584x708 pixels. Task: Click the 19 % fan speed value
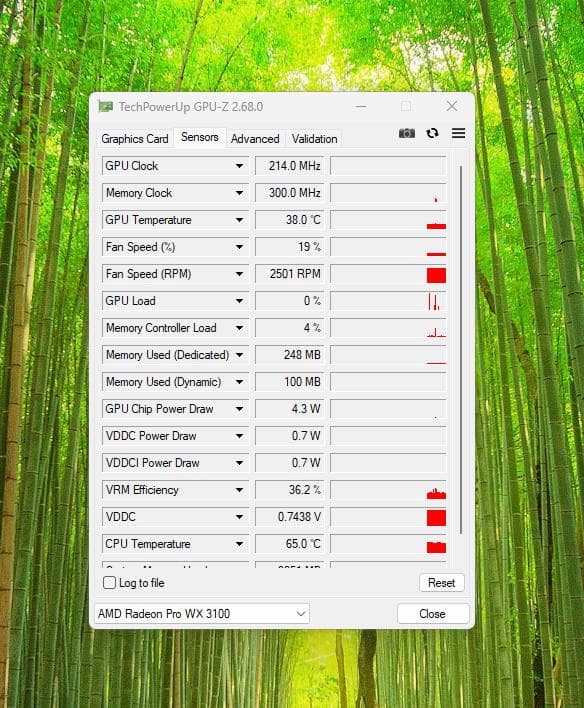290,247
